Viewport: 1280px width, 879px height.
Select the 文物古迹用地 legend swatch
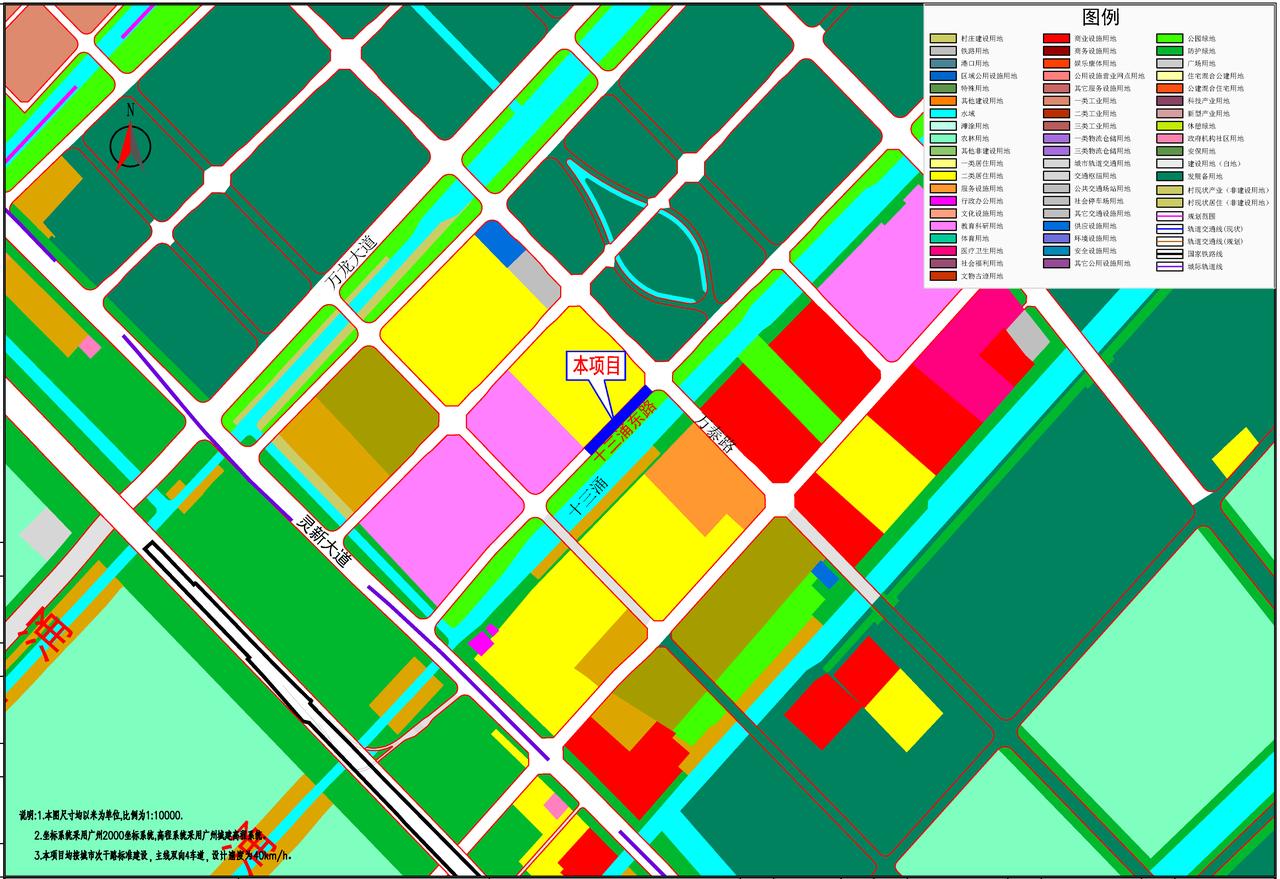(943, 276)
